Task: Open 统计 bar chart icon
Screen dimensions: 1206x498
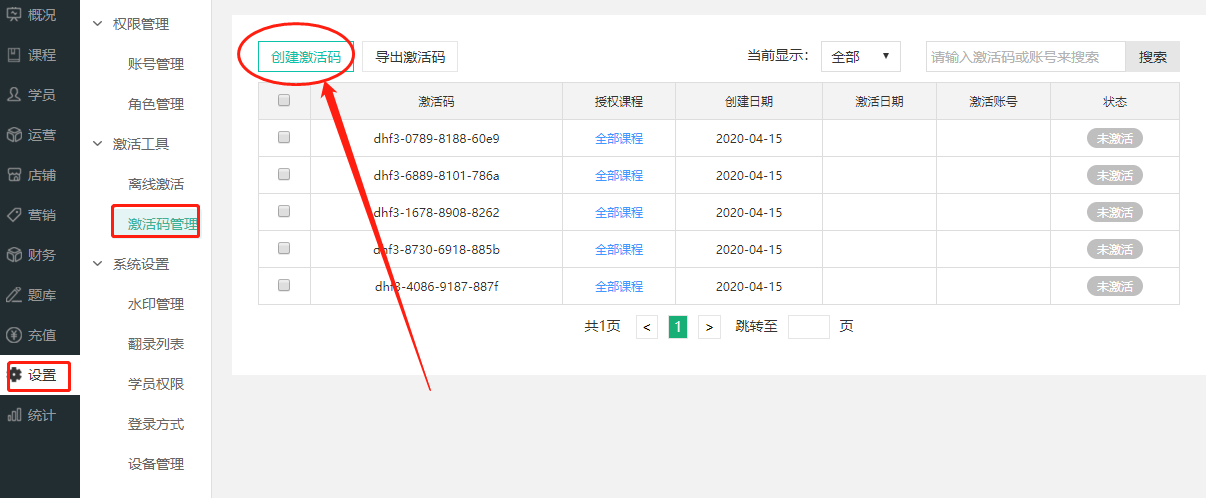Action: pyautogui.click(x=15, y=415)
